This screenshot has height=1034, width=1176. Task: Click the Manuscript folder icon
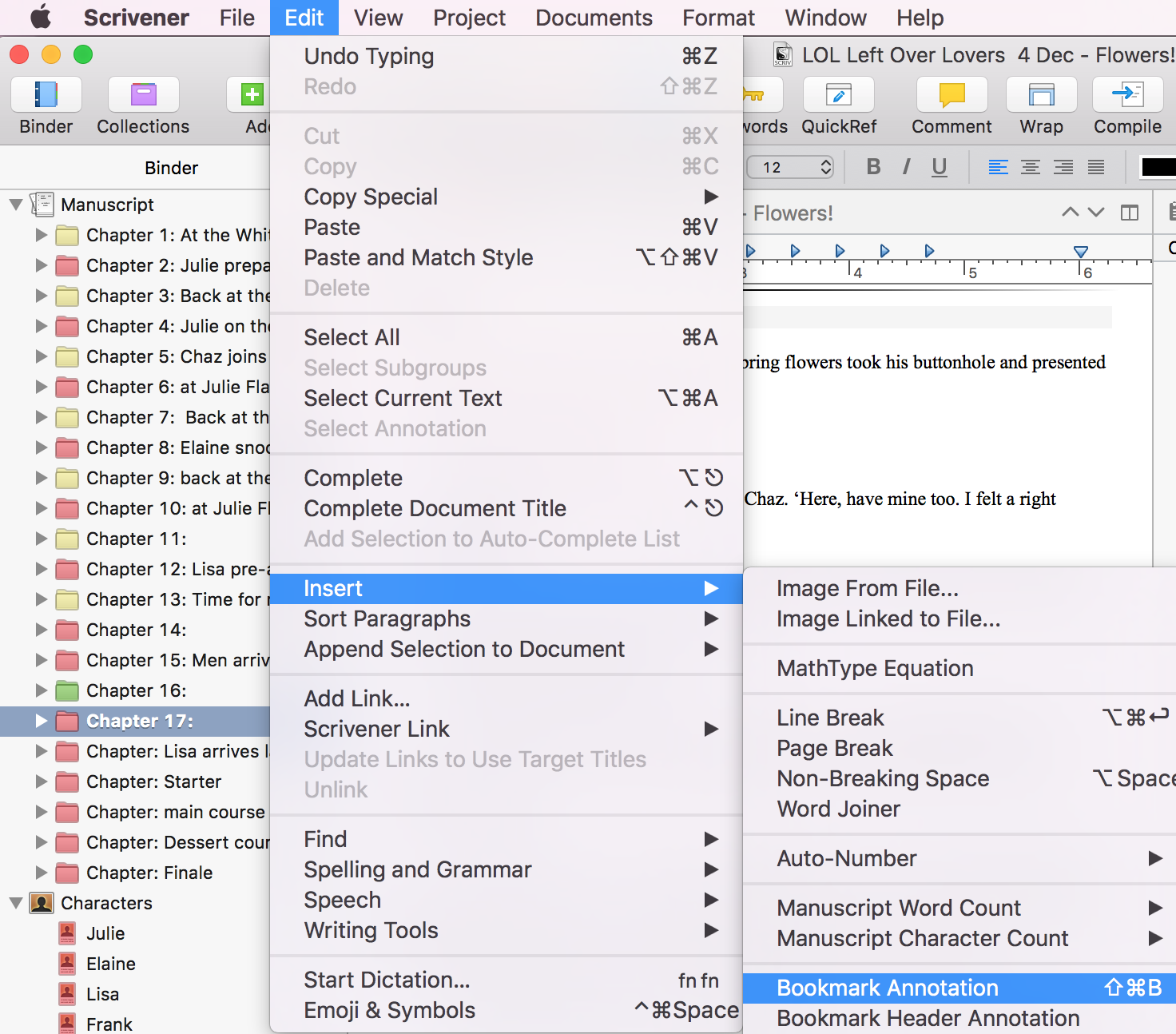pyautogui.click(x=42, y=205)
